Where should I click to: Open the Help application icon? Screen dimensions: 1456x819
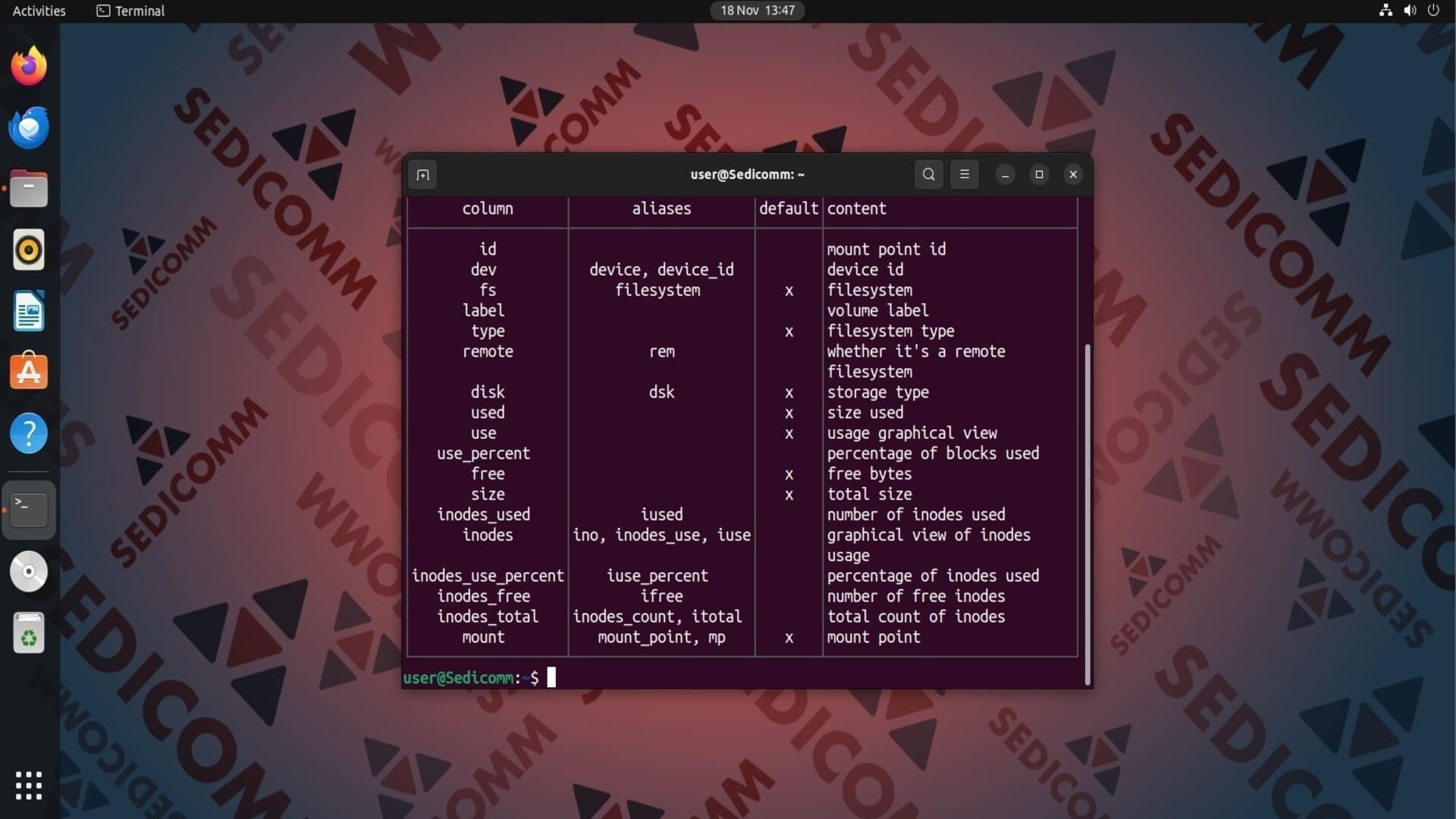(x=29, y=434)
